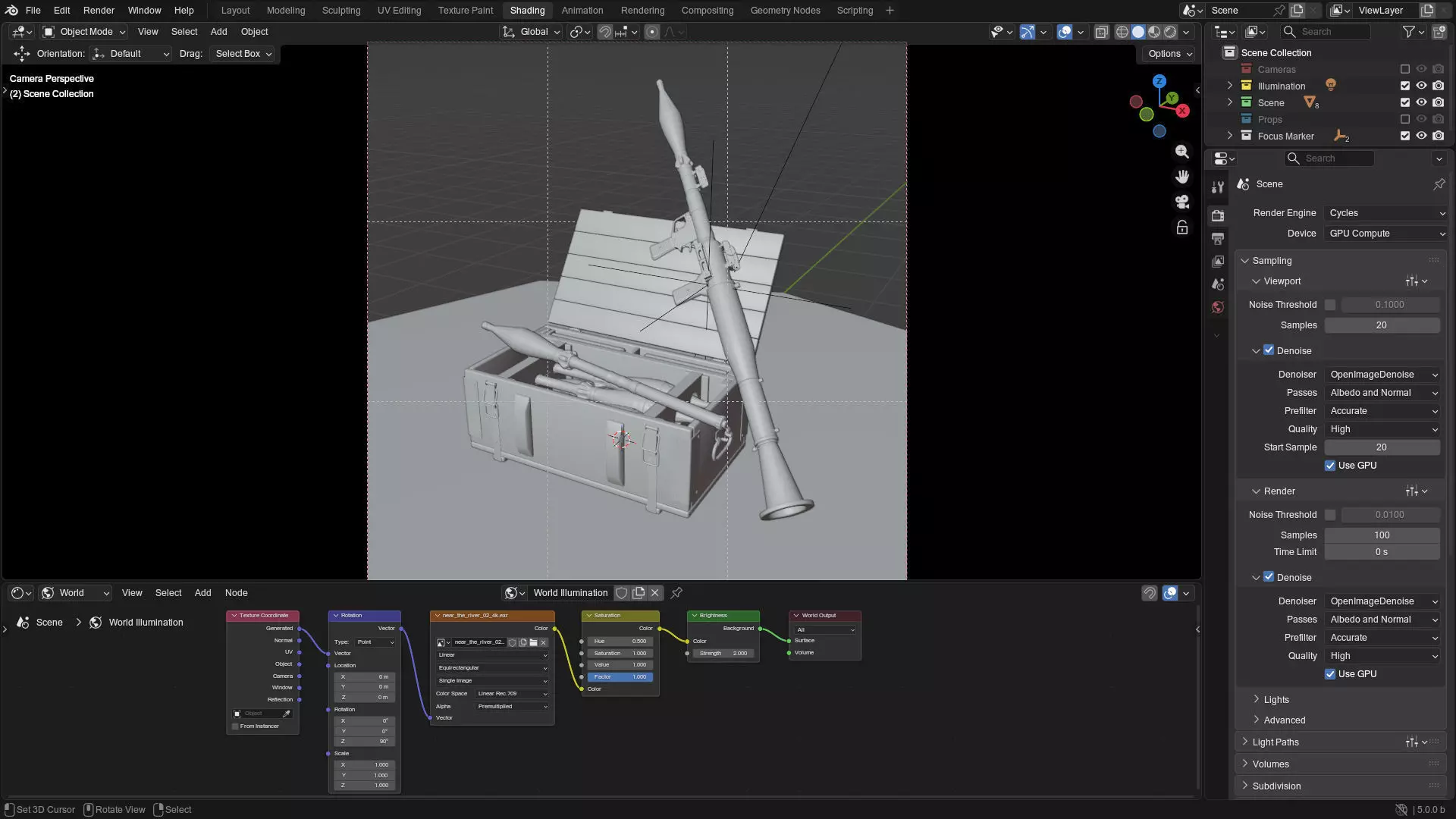The image size is (1456, 819).
Task: Open the Global transform orientation dropdown
Action: [x=531, y=32]
